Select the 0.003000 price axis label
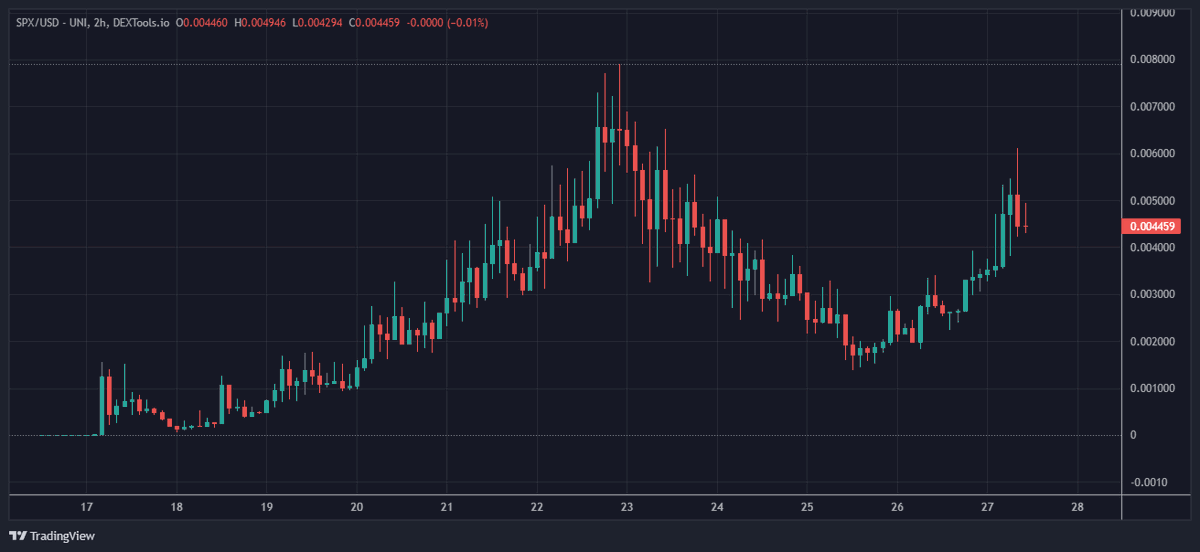The image size is (1200, 552). 1153,294
